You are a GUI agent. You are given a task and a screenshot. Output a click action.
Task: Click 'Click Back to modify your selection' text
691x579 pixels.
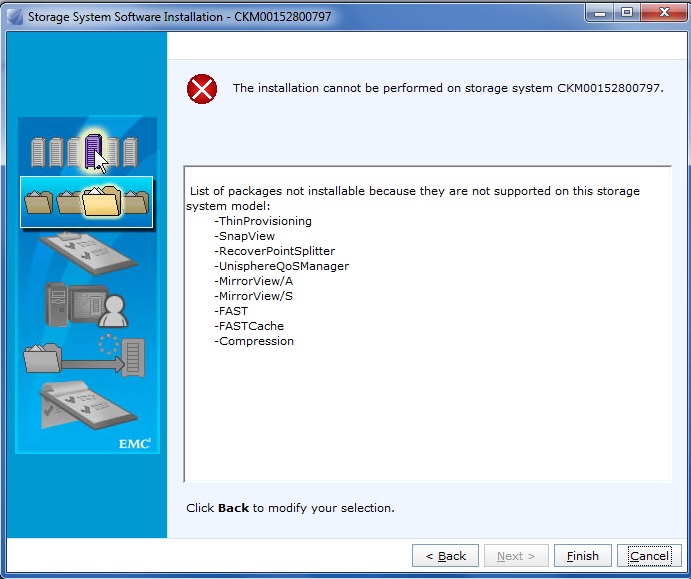[290, 508]
